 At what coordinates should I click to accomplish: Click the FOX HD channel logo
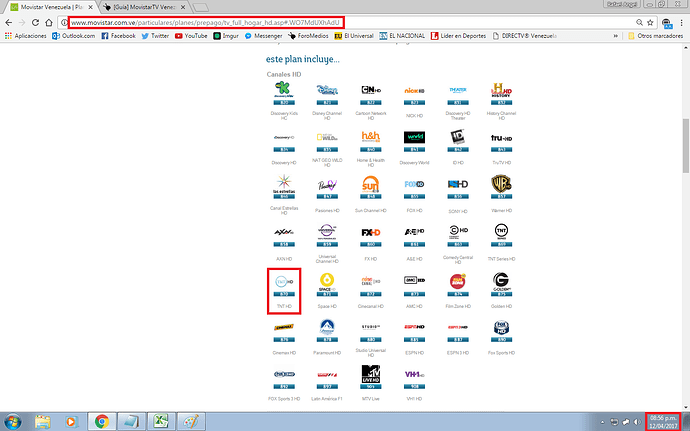click(x=414, y=184)
